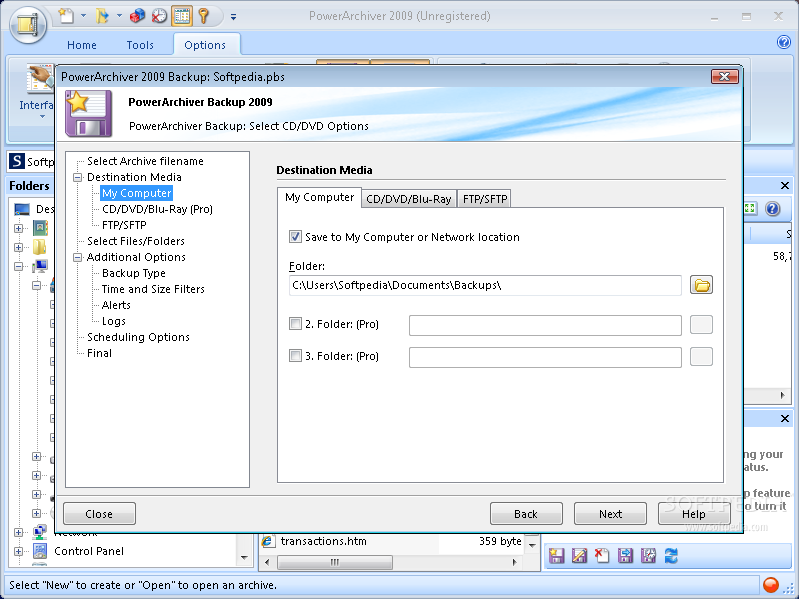Open the New archive dropdown arrow
This screenshot has height=599, width=799.
coord(83,16)
